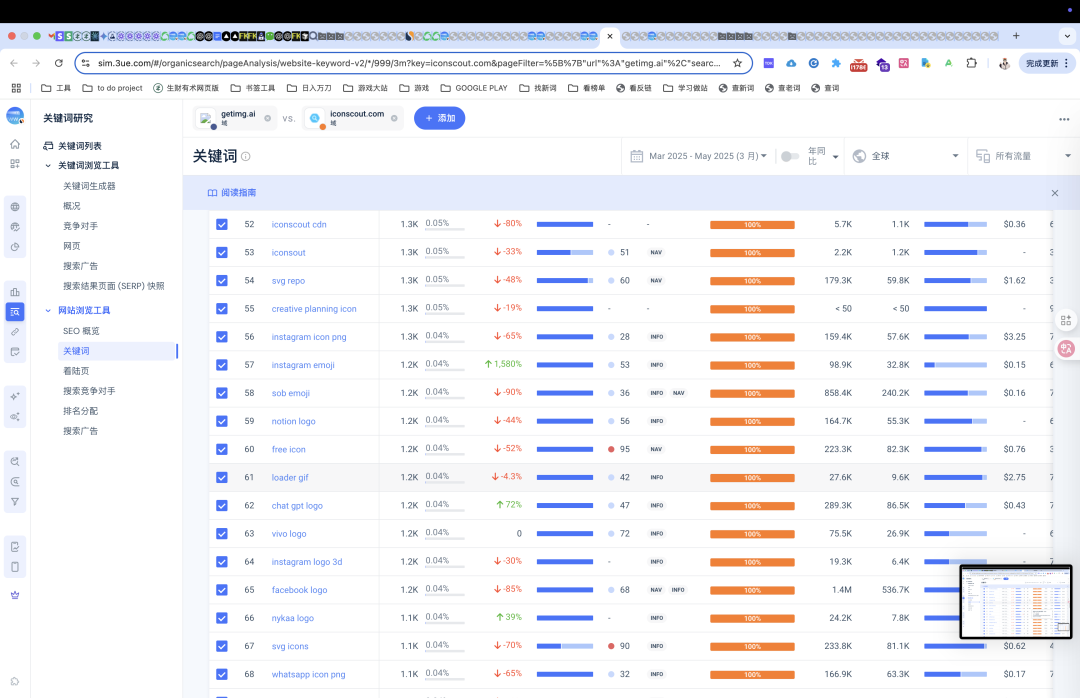This screenshot has width=1080, height=698.
Task: Click the 完成更新 Chrome update button
Action: pos(1046,63)
